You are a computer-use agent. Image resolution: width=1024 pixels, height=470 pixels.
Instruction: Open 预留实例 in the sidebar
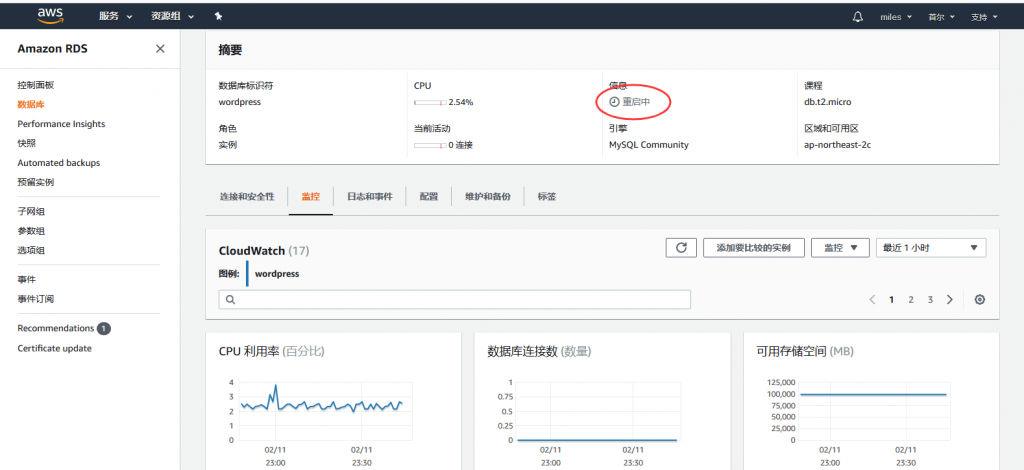pos(36,183)
